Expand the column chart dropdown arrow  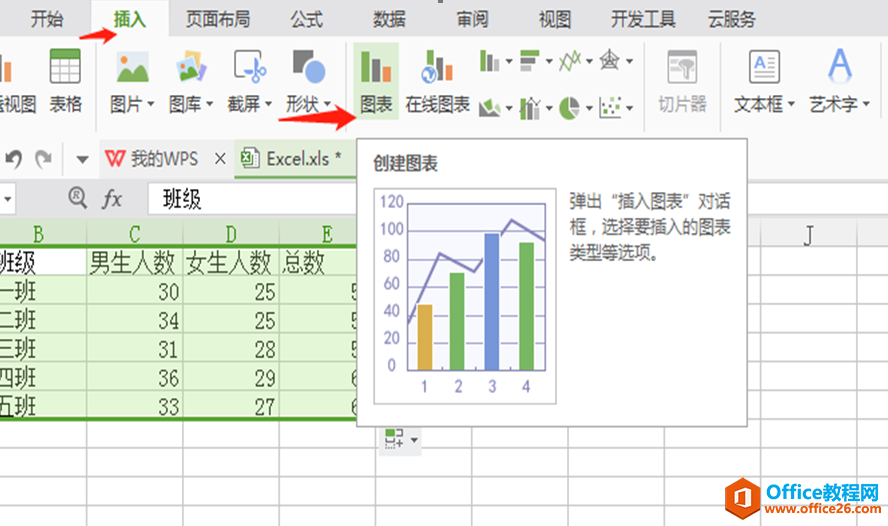click(x=509, y=61)
